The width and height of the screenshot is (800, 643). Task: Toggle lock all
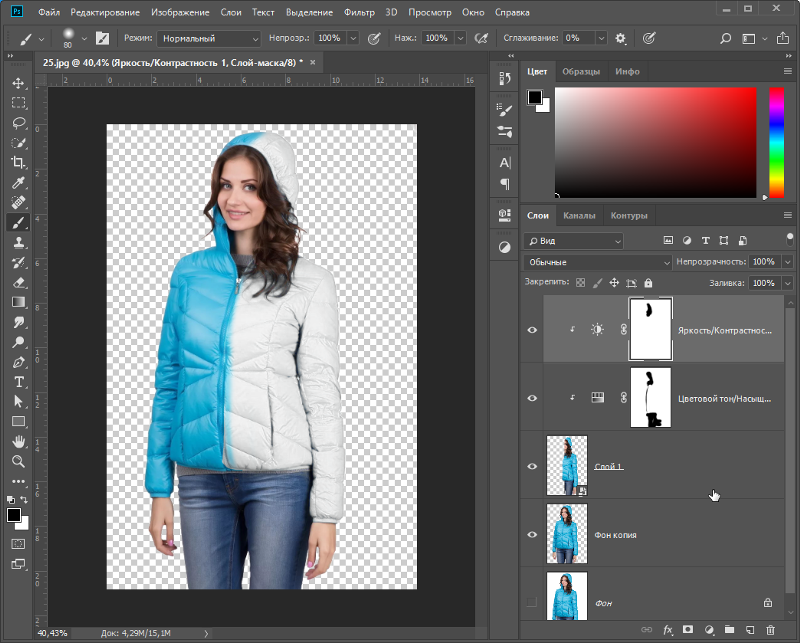pyautogui.click(x=648, y=283)
